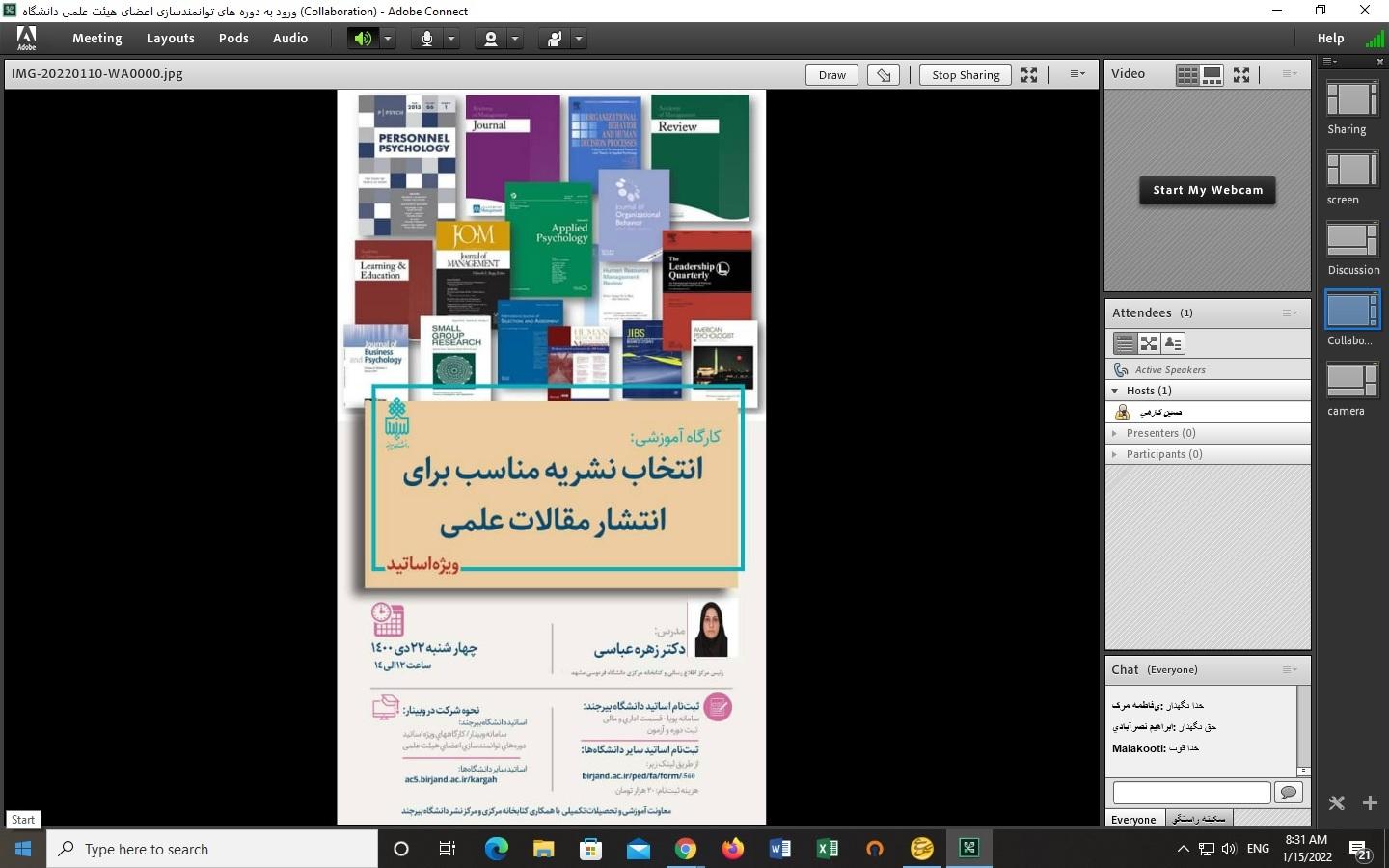1389x868 pixels.
Task: Click the IMG-20220110-WA0000.jpg title
Action: pyautogui.click(x=96, y=73)
